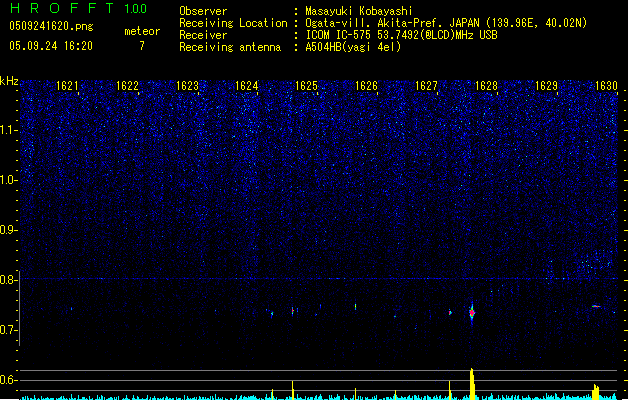Click the 1628 time axis marker
This screenshot has width=629, height=400.
(486, 86)
